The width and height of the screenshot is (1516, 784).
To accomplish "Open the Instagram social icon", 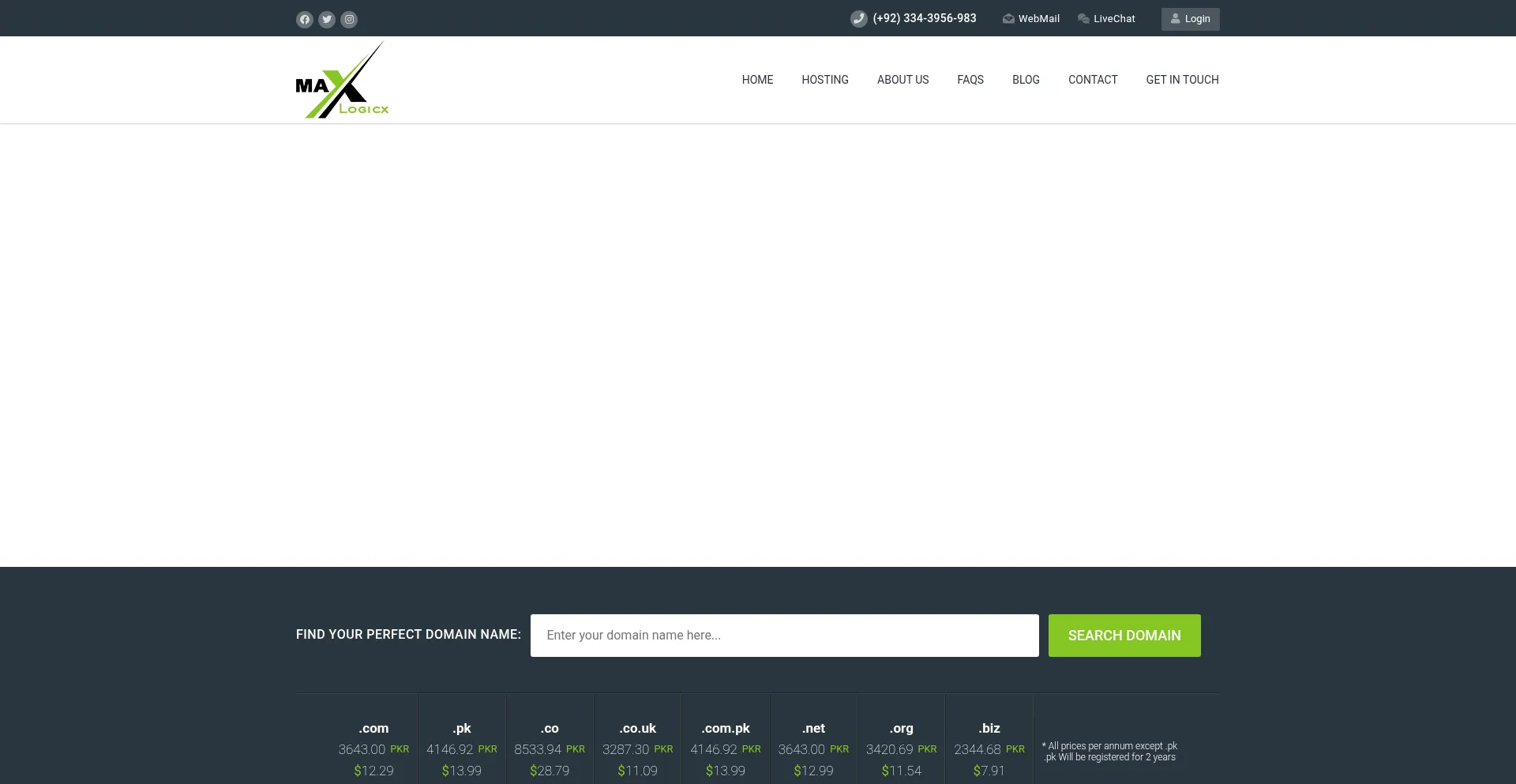I will [x=349, y=19].
